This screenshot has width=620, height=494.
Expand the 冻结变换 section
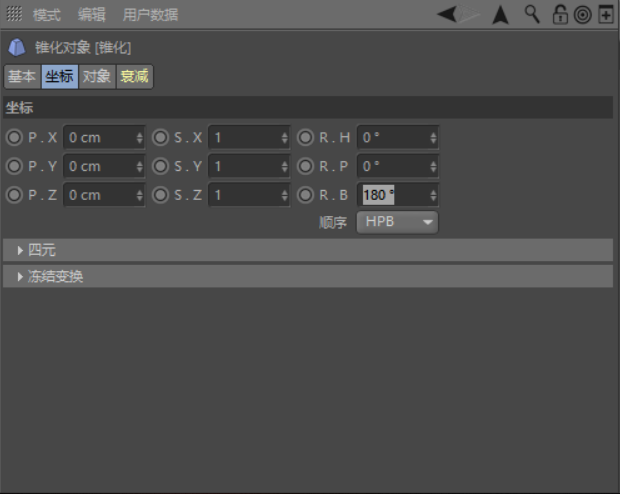tap(20, 277)
